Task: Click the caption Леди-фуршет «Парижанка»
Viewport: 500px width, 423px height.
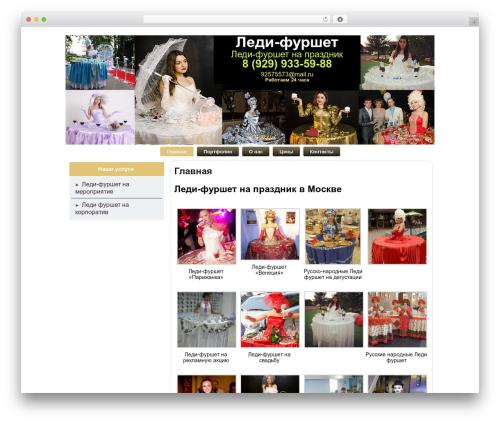Action: pyautogui.click(x=206, y=274)
